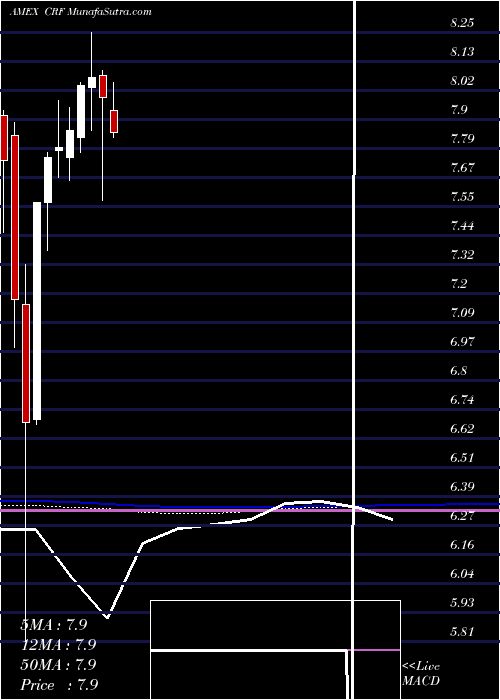Click the 7.44 price axis label

(462, 226)
